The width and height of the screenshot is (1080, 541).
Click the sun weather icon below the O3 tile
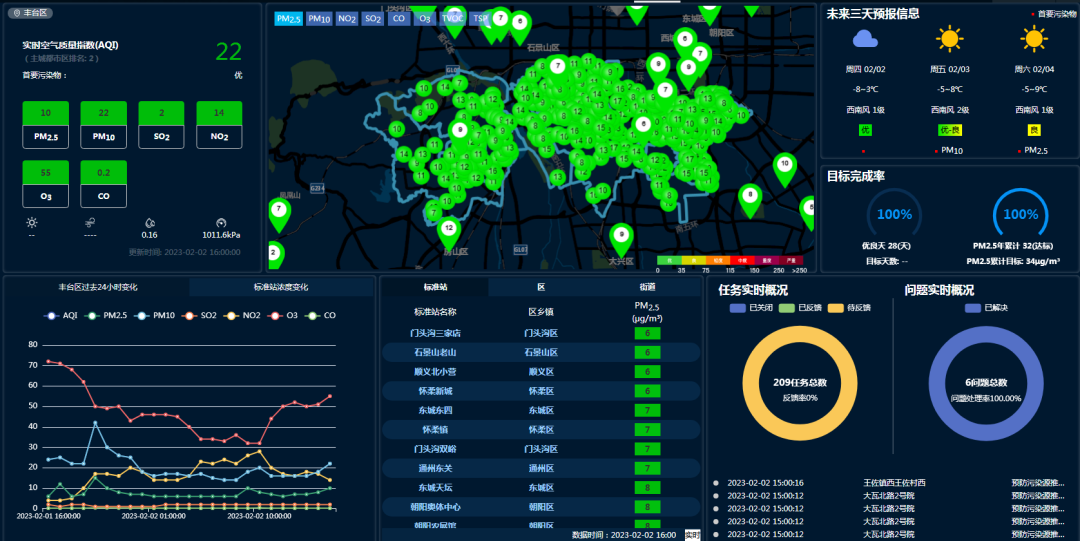[32, 221]
